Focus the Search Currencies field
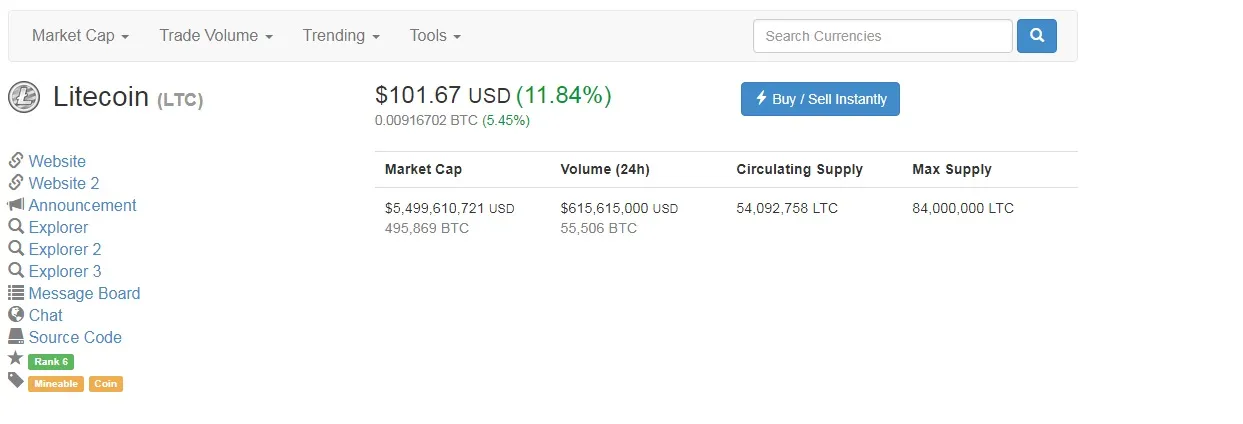The width and height of the screenshot is (1243, 424). 883,36
